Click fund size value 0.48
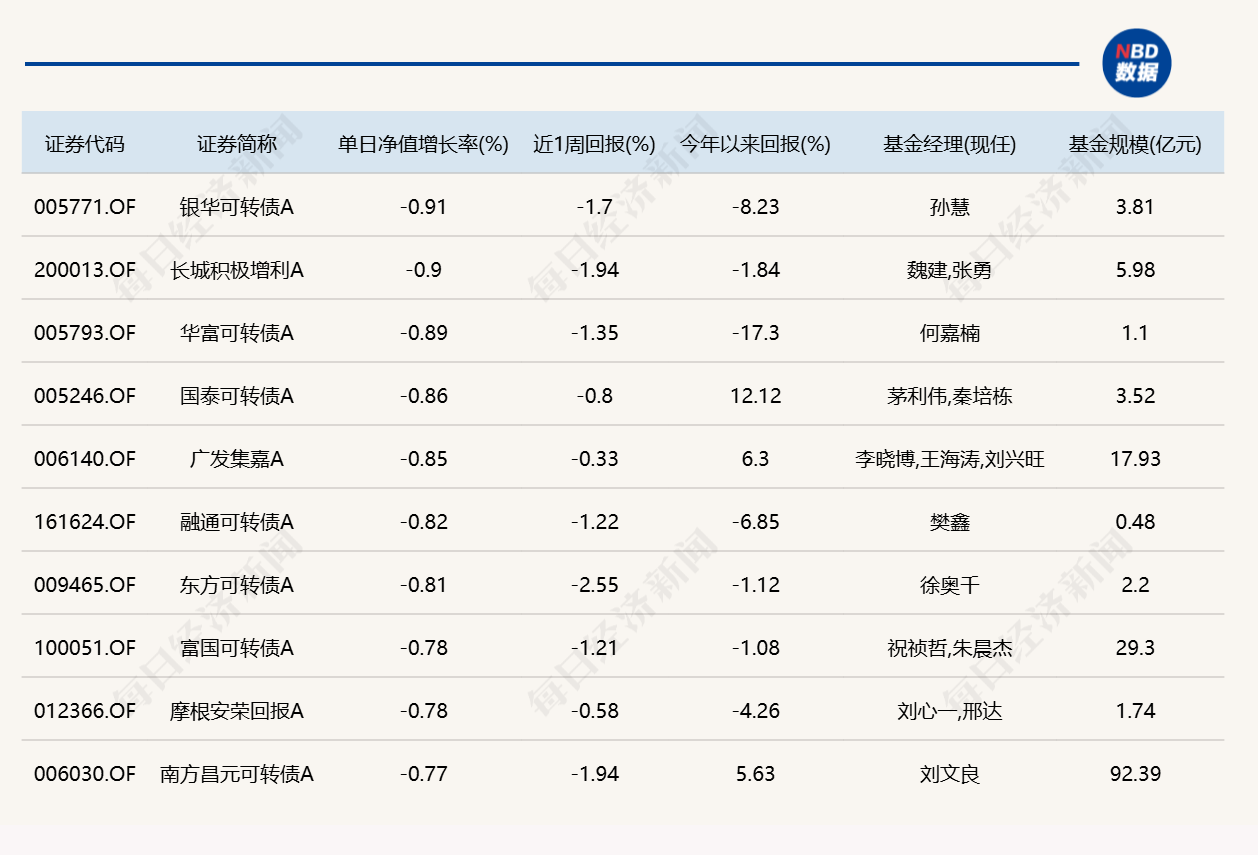The width and height of the screenshot is (1258, 855). [x=1135, y=522]
